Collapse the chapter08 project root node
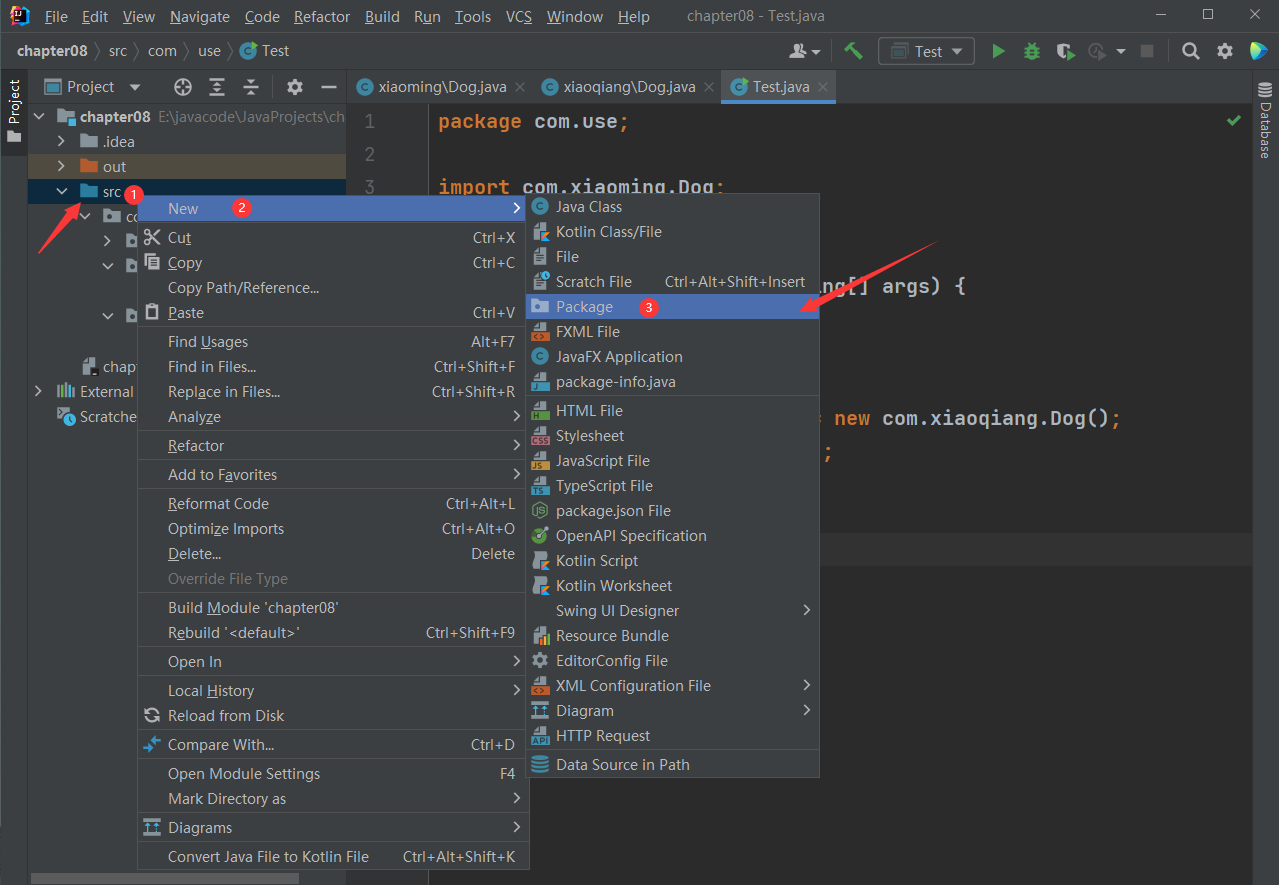This screenshot has height=885, width=1279. point(40,117)
